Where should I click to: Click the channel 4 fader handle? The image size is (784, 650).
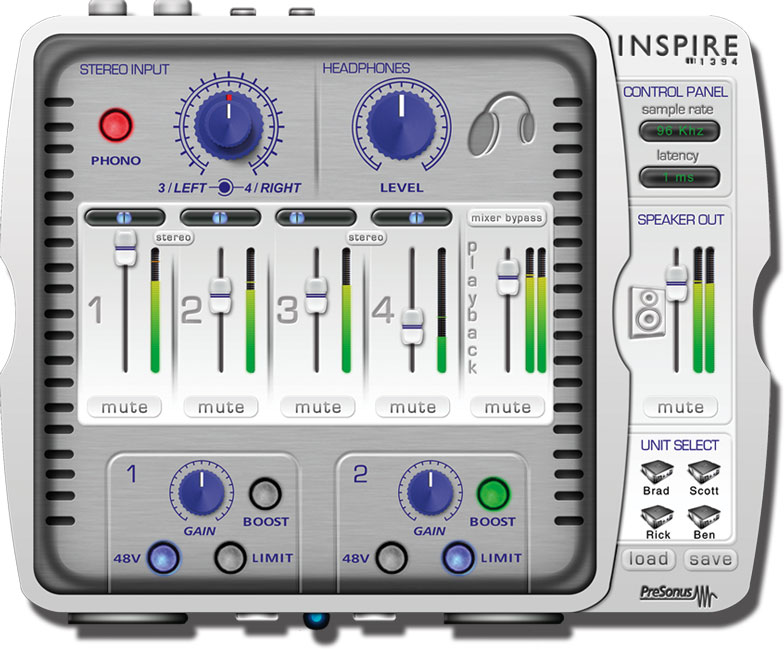[x=412, y=326]
